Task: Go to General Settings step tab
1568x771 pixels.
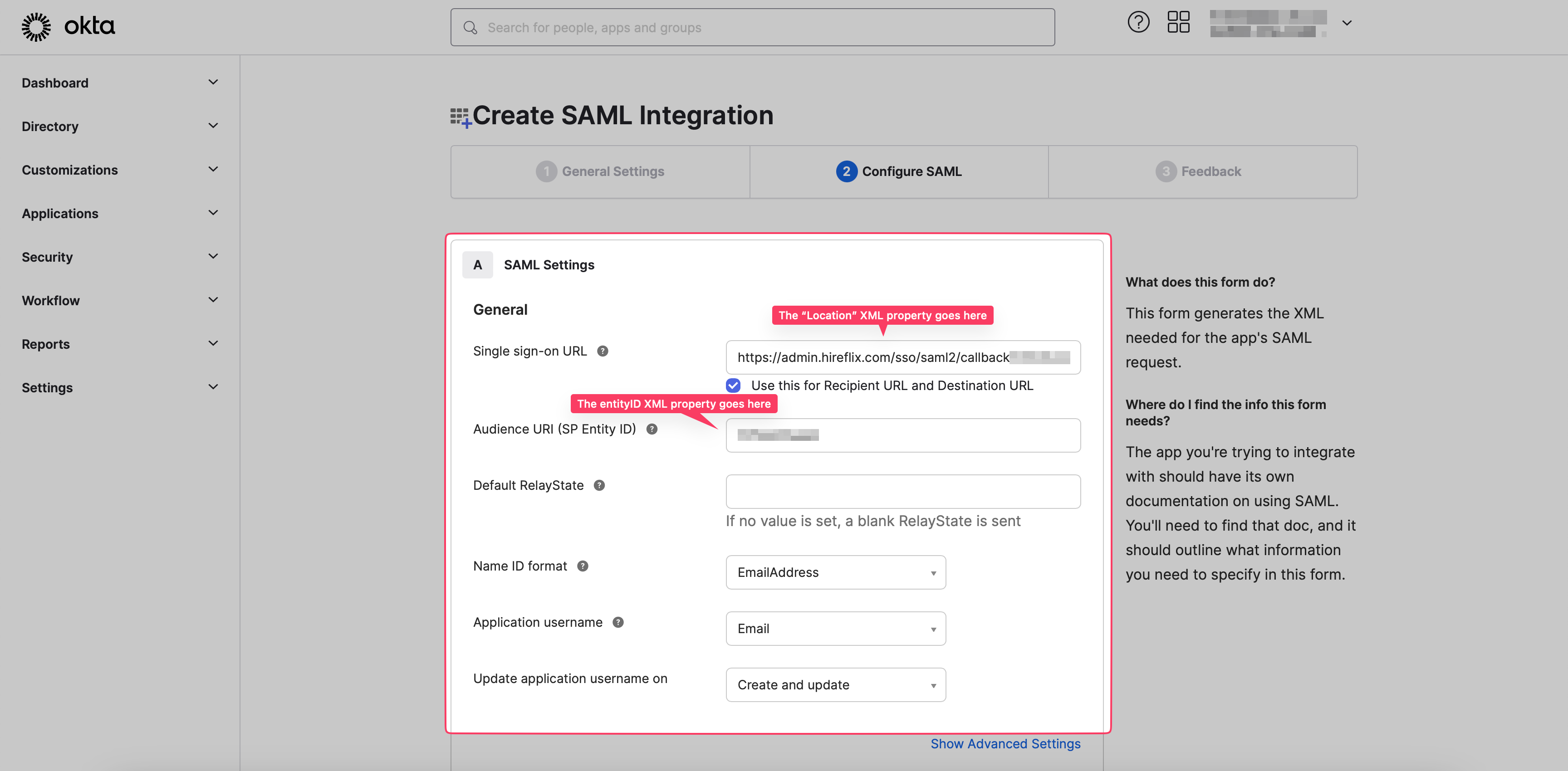Action: [x=600, y=171]
